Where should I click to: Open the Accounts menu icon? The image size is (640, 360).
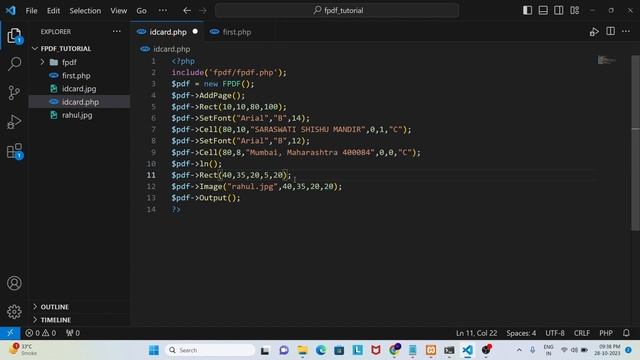click(14, 283)
